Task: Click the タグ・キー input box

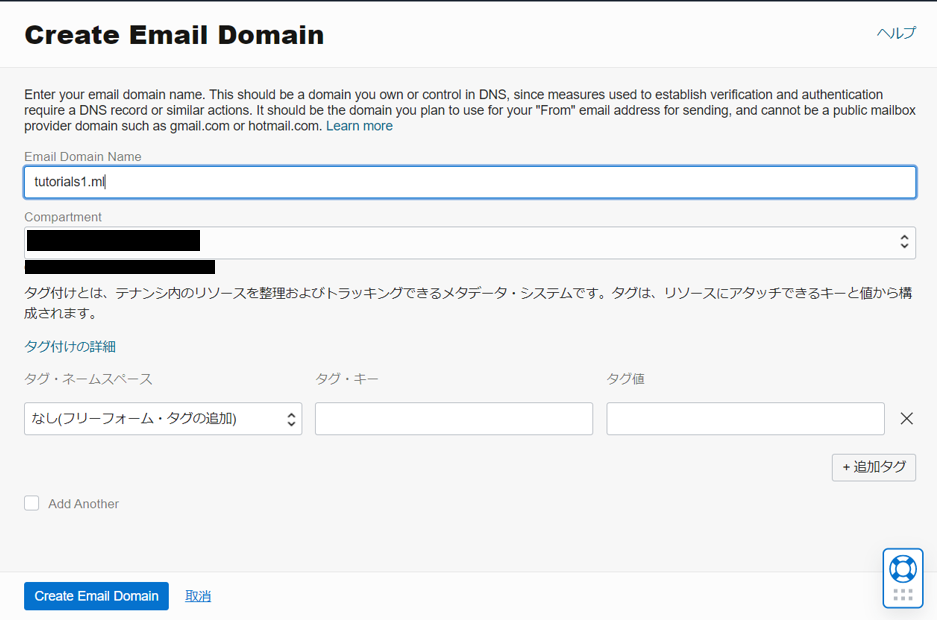Action: pyautogui.click(x=454, y=419)
